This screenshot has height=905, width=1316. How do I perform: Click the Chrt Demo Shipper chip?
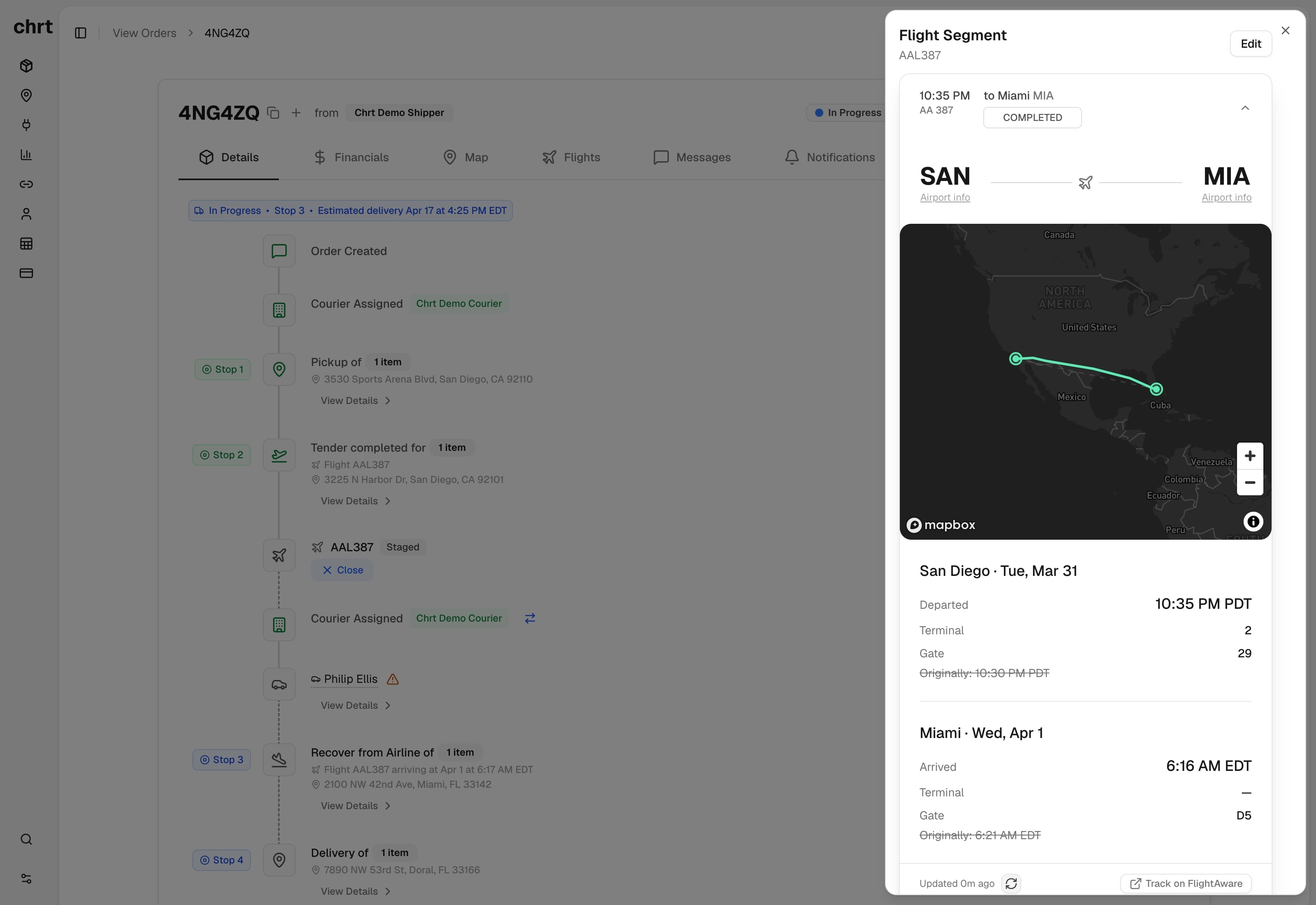tap(399, 112)
